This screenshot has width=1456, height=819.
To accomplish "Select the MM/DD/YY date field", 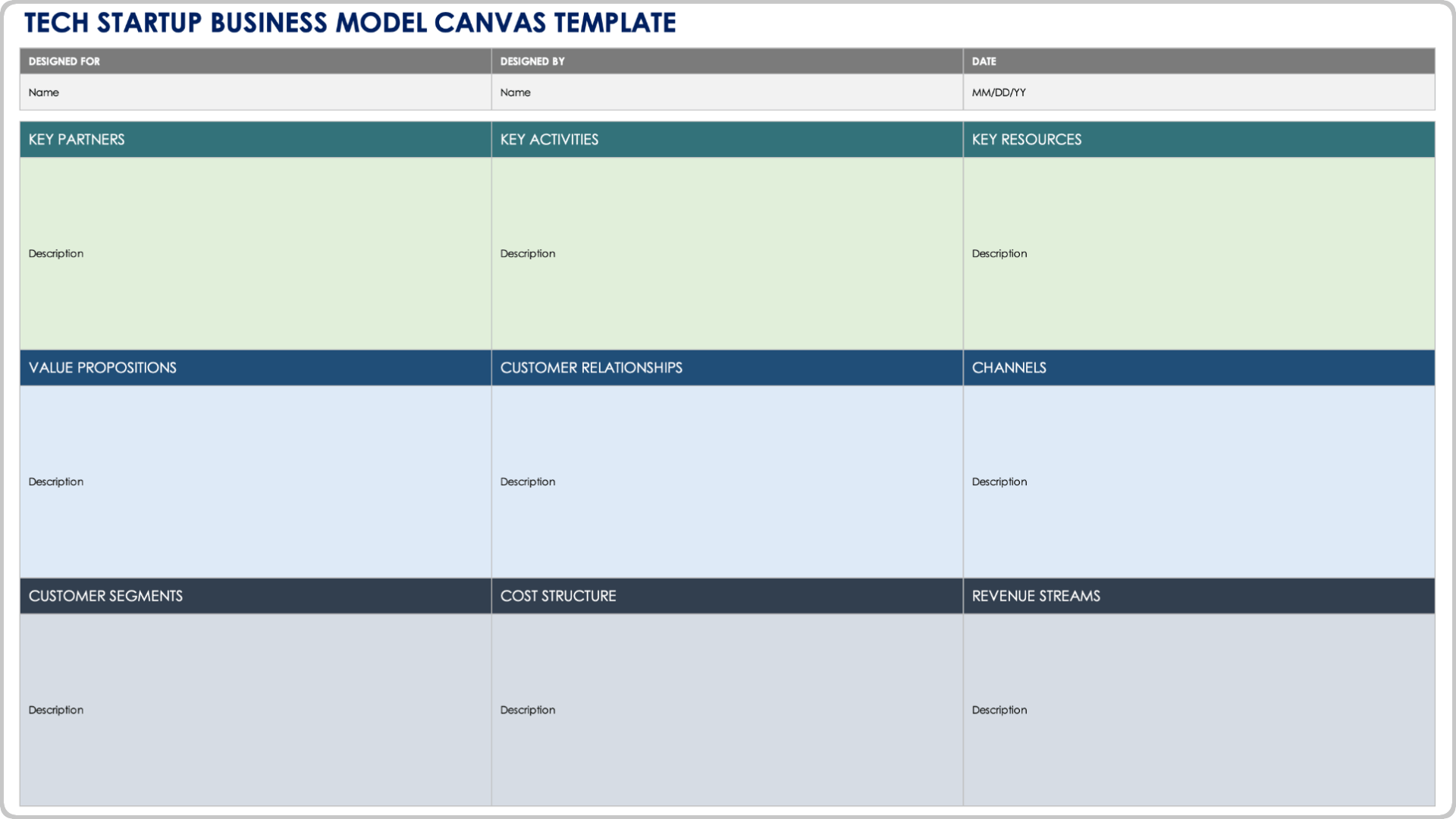I will click(x=1198, y=93).
